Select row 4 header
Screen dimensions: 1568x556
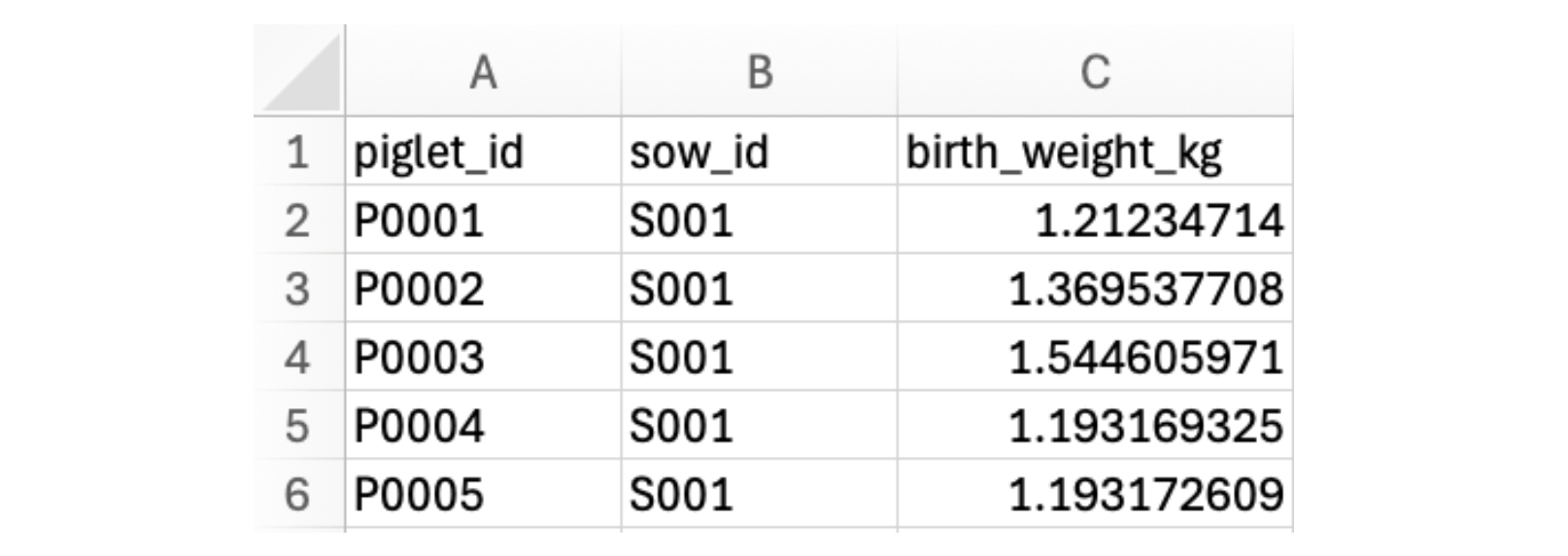pos(297,358)
